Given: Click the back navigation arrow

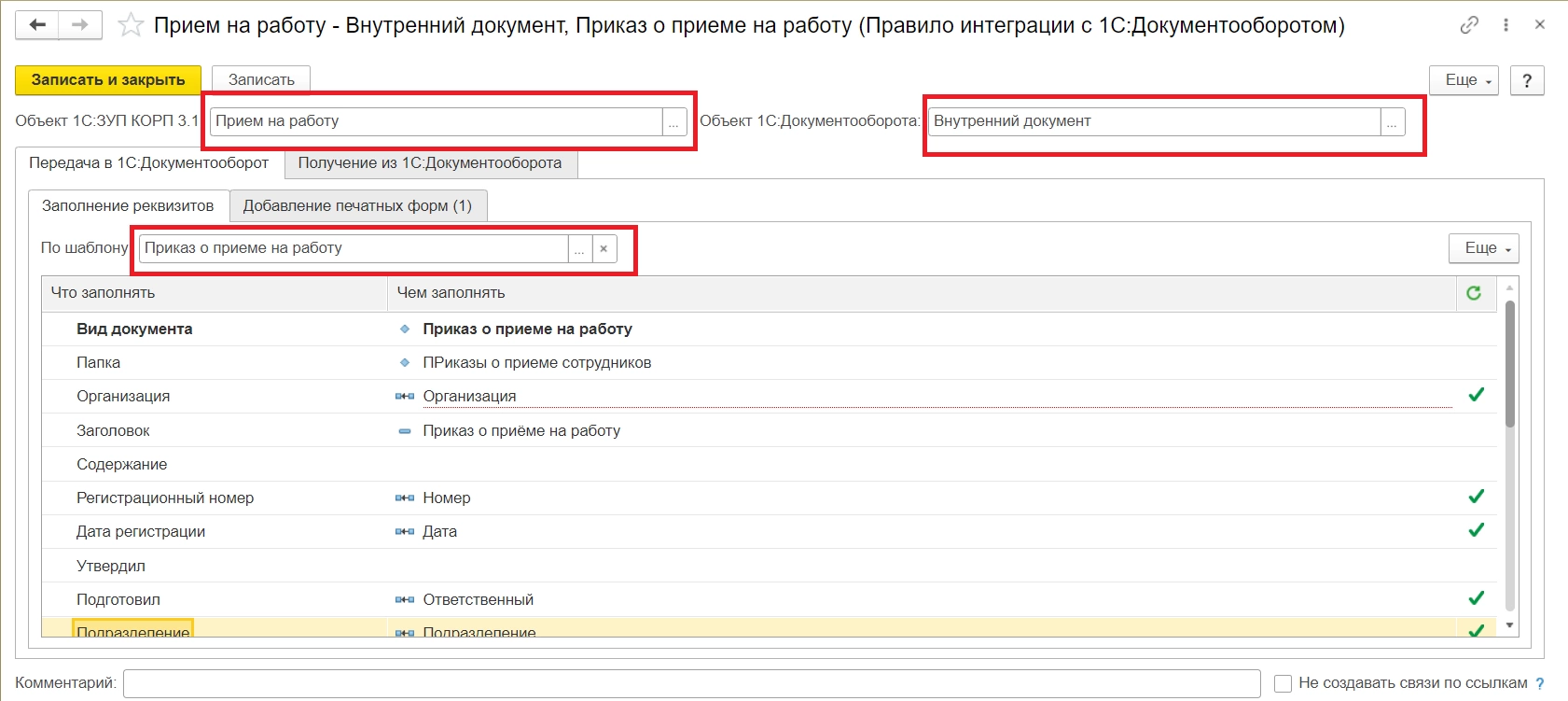Looking at the screenshot, I should click(x=37, y=25).
